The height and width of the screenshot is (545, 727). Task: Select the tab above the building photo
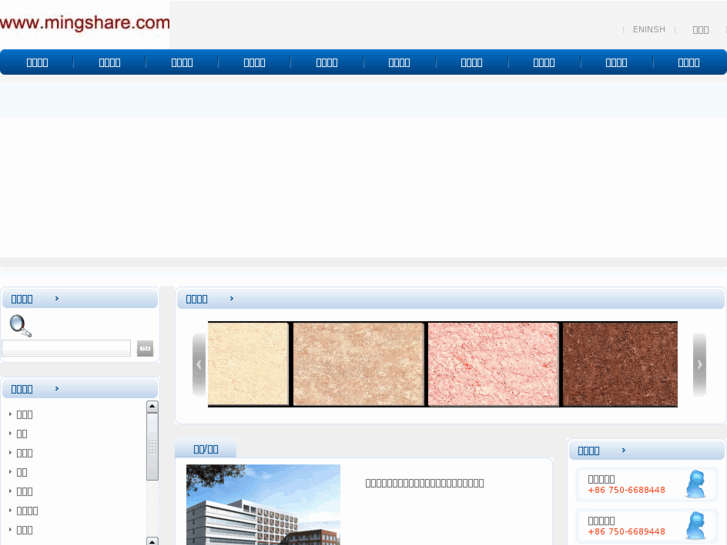[206, 449]
